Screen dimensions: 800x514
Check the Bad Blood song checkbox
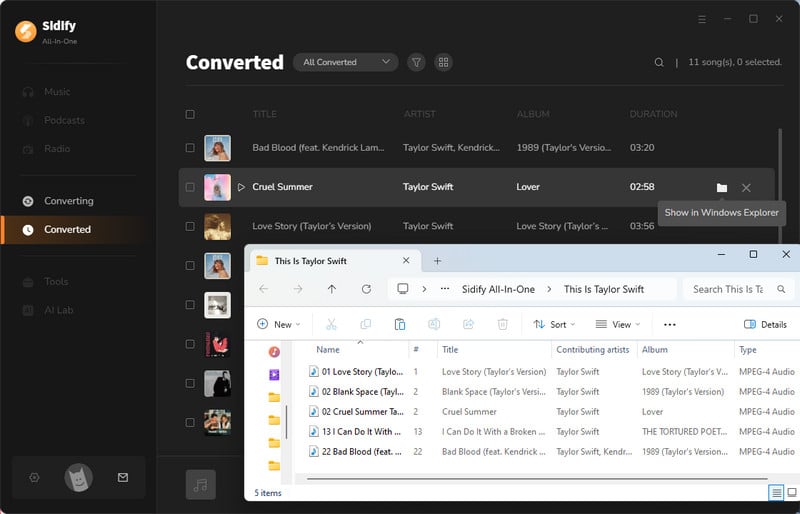(190, 148)
